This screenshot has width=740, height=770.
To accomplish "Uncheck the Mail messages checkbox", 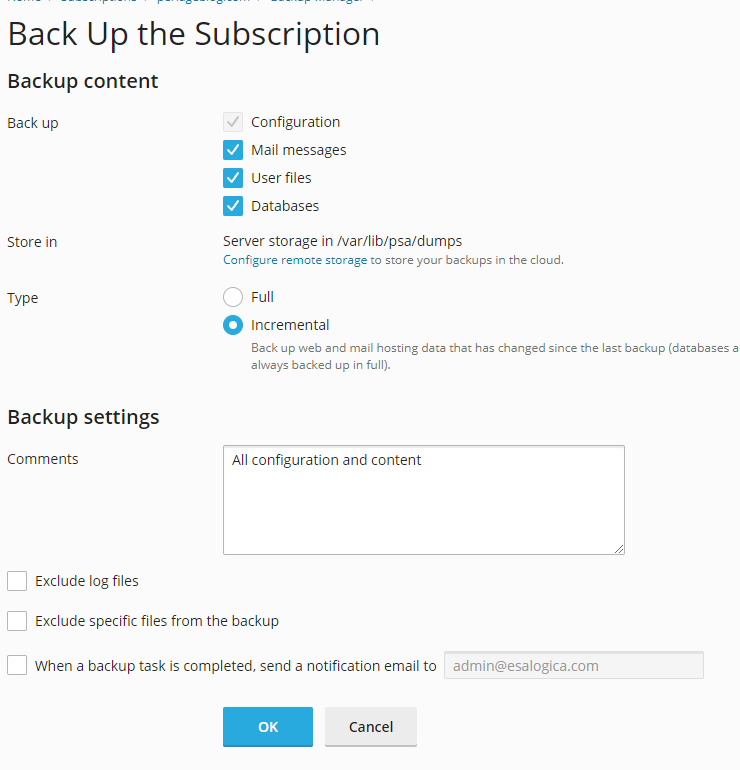I will pyautogui.click(x=233, y=150).
